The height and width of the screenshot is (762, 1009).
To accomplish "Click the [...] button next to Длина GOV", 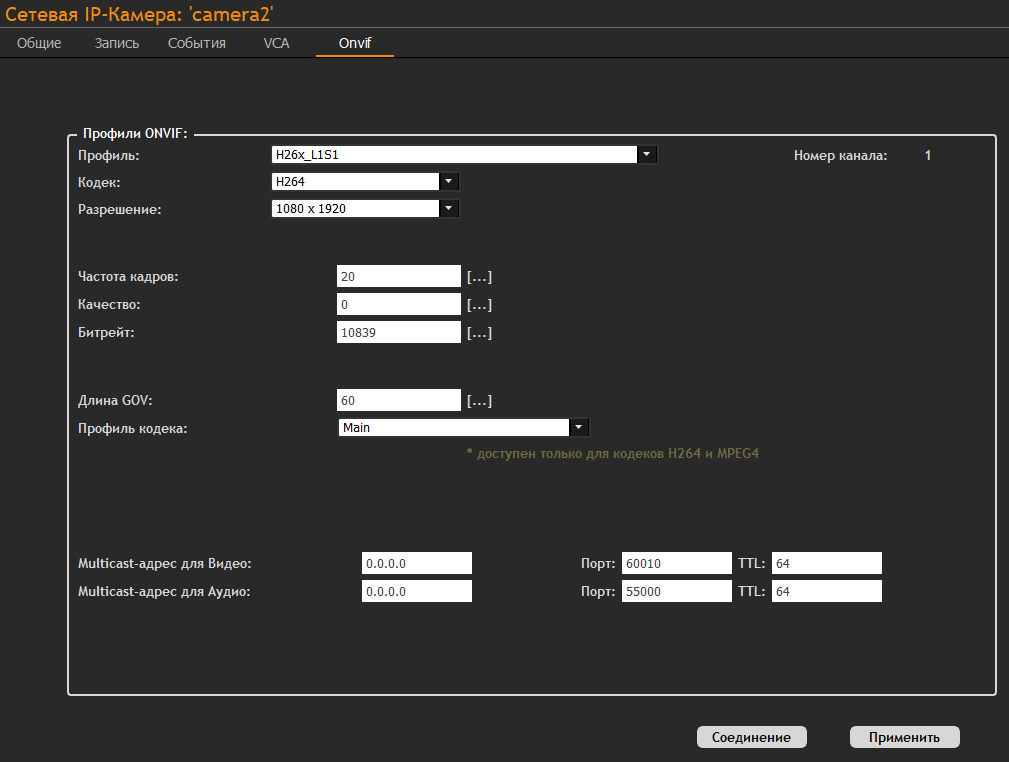I will tap(480, 401).
